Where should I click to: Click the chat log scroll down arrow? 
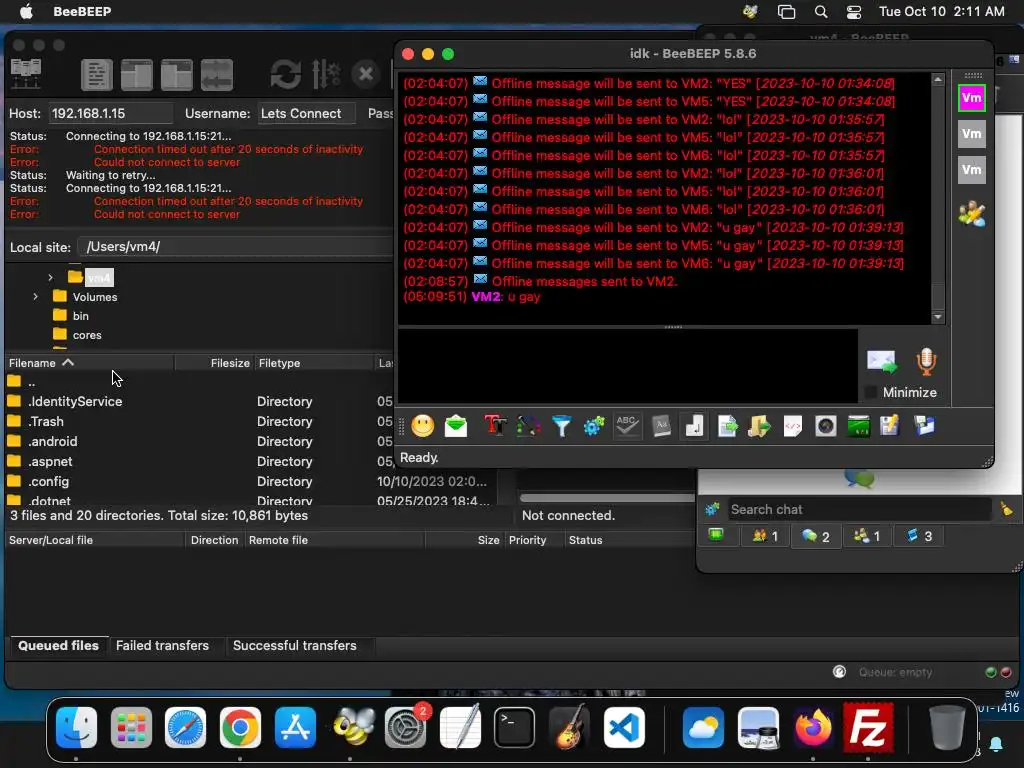(x=938, y=317)
